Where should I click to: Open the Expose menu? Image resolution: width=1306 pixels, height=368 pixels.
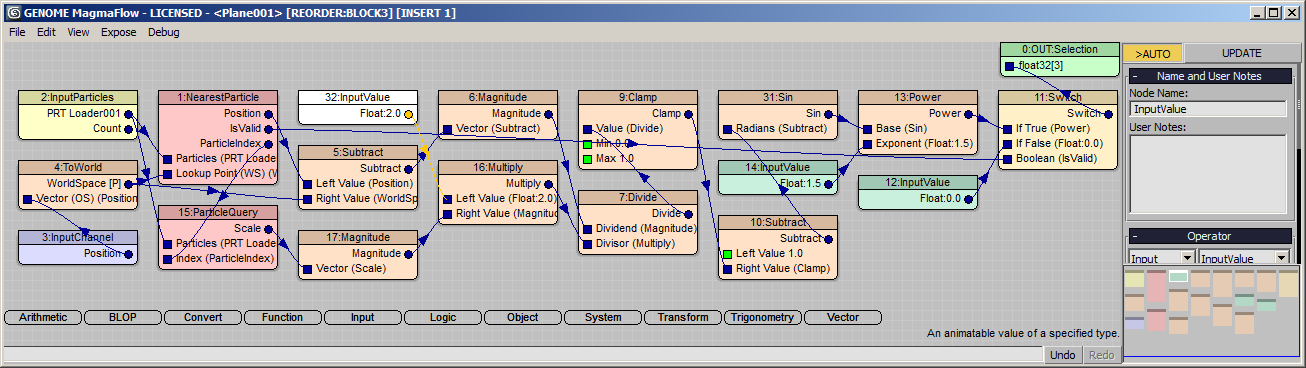[x=118, y=32]
